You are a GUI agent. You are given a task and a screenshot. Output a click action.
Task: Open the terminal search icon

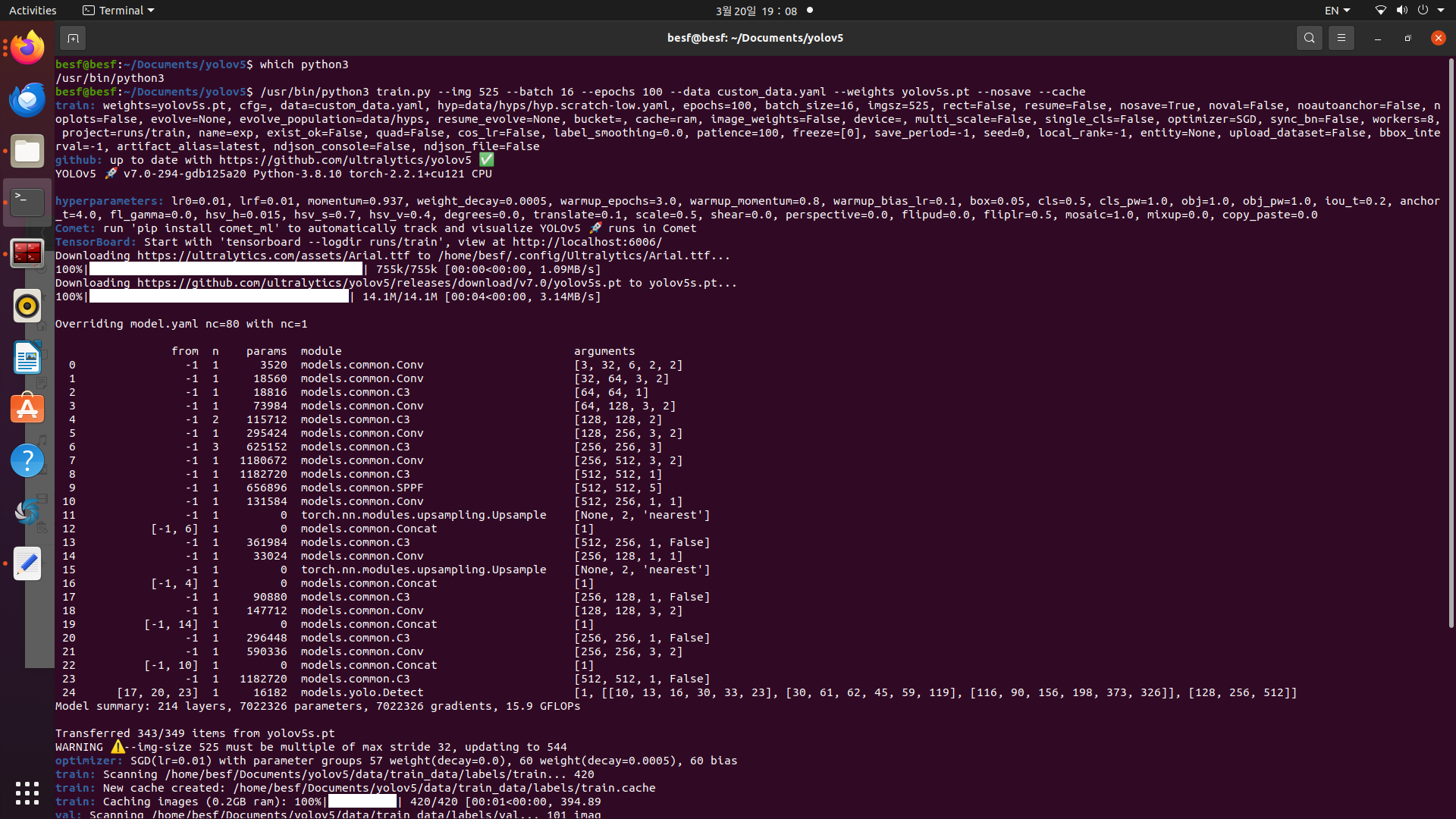coord(1309,38)
